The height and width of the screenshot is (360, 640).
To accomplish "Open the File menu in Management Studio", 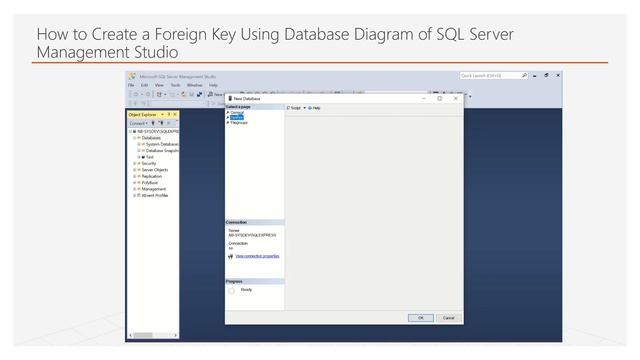I will pos(131,85).
